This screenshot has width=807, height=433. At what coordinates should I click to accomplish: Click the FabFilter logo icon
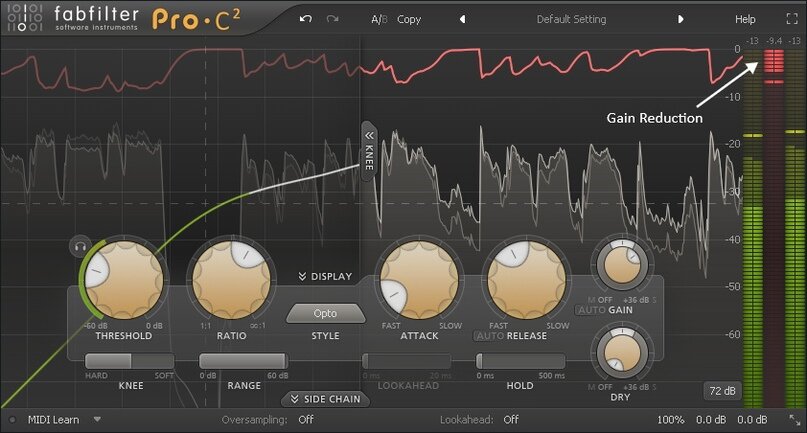pyautogui.click(x=25, y=18)
